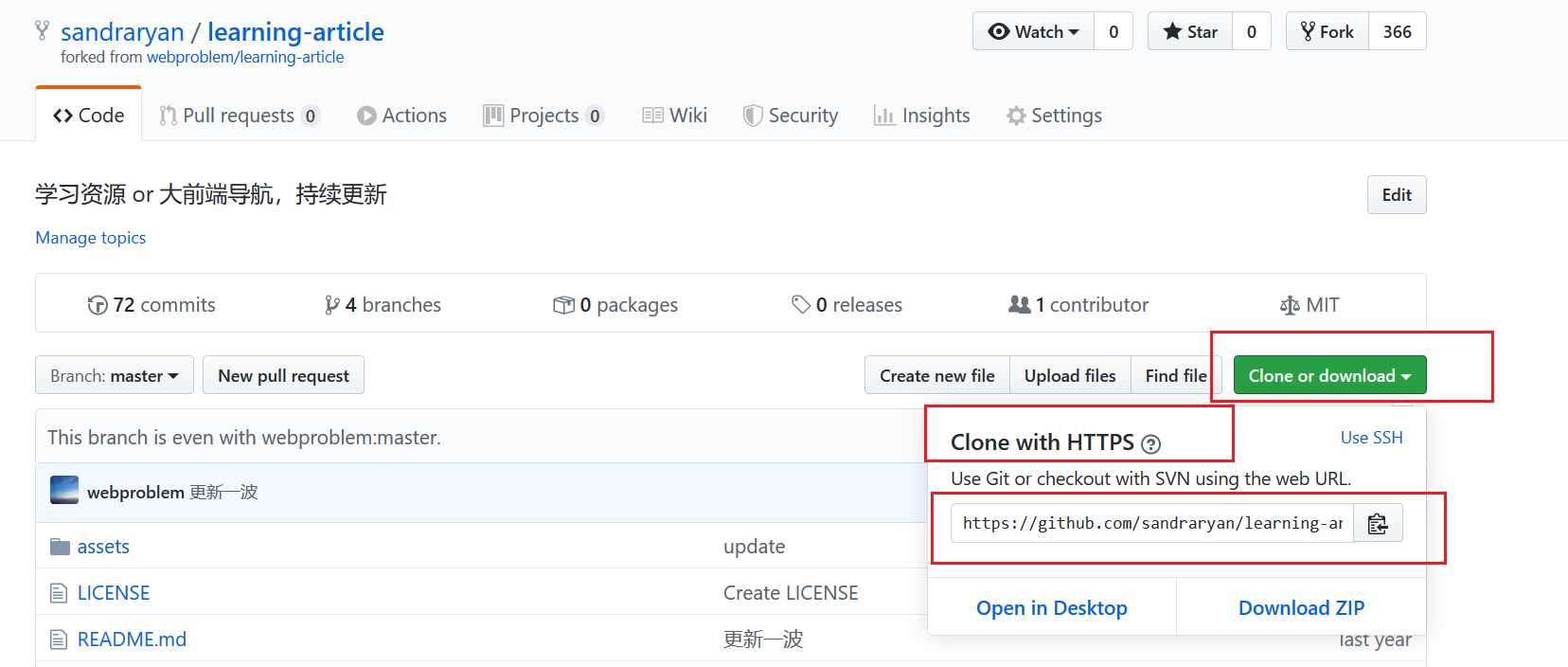This screenshot has height=667, width=1568.
Task: Open the 'Create LICENSE' commit message
Action: point(791,593)
